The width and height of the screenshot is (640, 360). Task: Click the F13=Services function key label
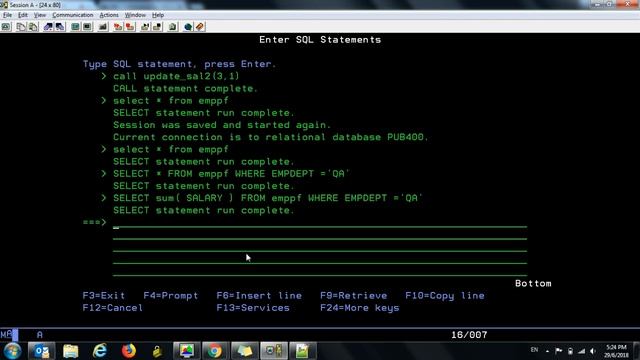point(253,308)
